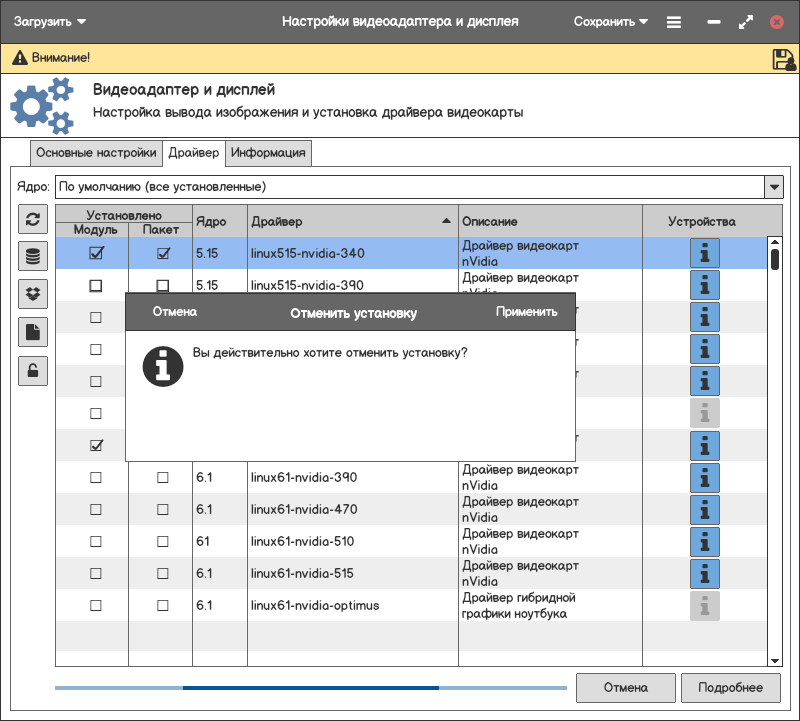
Task: Open the hamburger menu in title bar
Action: (674, 22)
